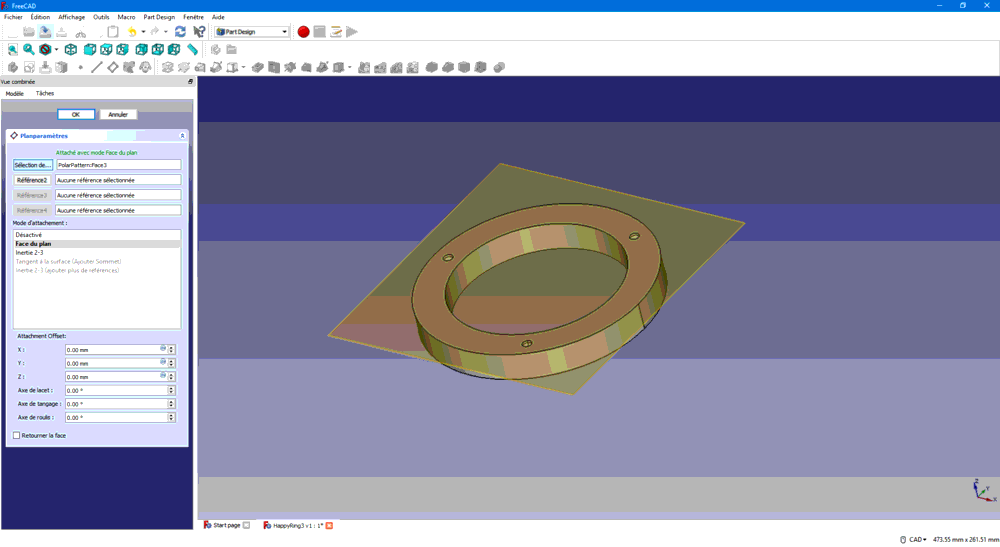
Task: Click the Datum plane icon
Action: (113, 67)
